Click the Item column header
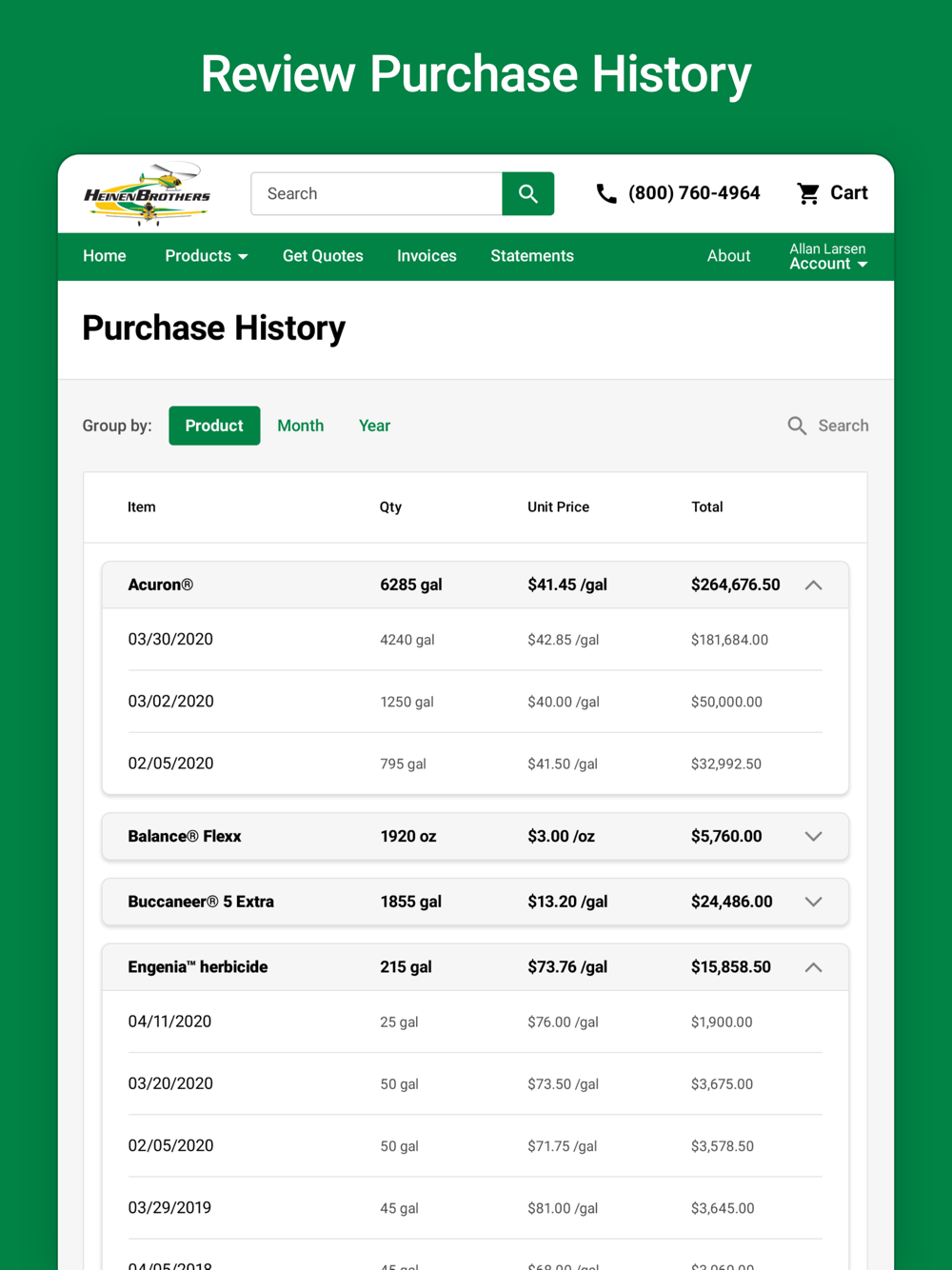This screenshot has width=952, height=1270. [142, 506]
